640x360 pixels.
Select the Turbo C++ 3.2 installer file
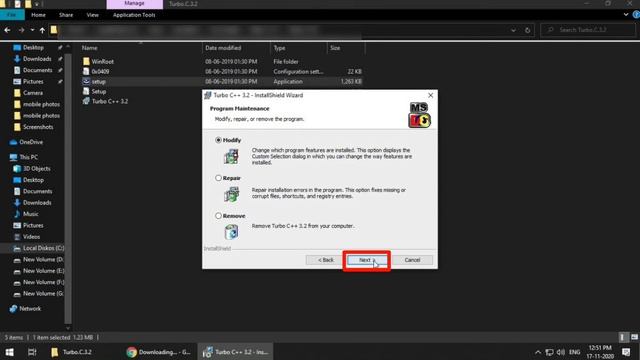click(109, 101)
